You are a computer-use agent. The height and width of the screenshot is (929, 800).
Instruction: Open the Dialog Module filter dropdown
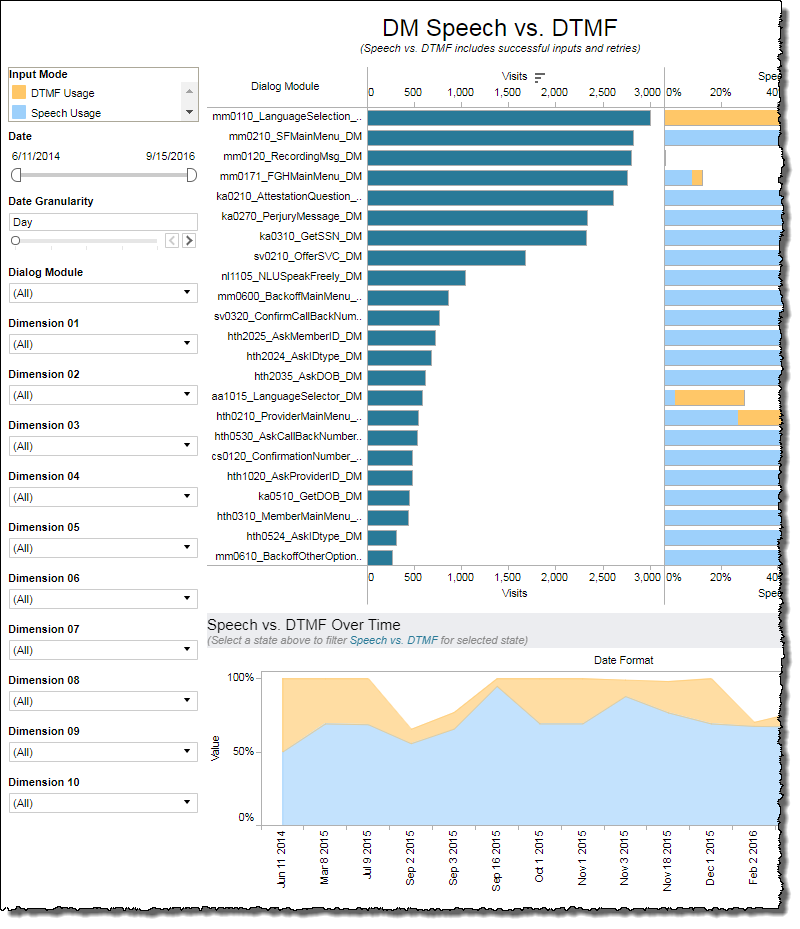pyautogui.click(x=103, y=293)
